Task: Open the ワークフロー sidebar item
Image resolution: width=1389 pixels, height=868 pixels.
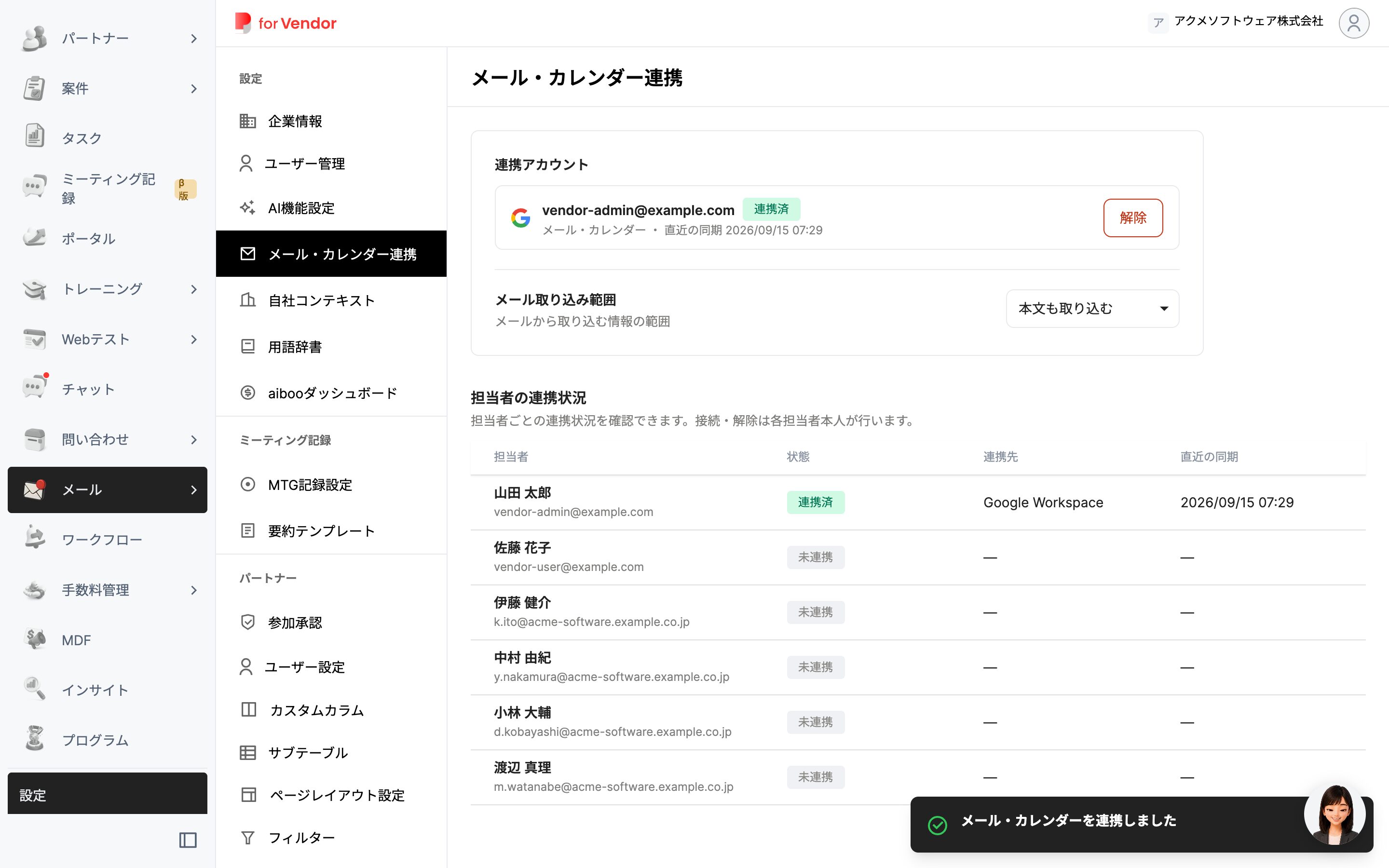Action: point(108,539)
